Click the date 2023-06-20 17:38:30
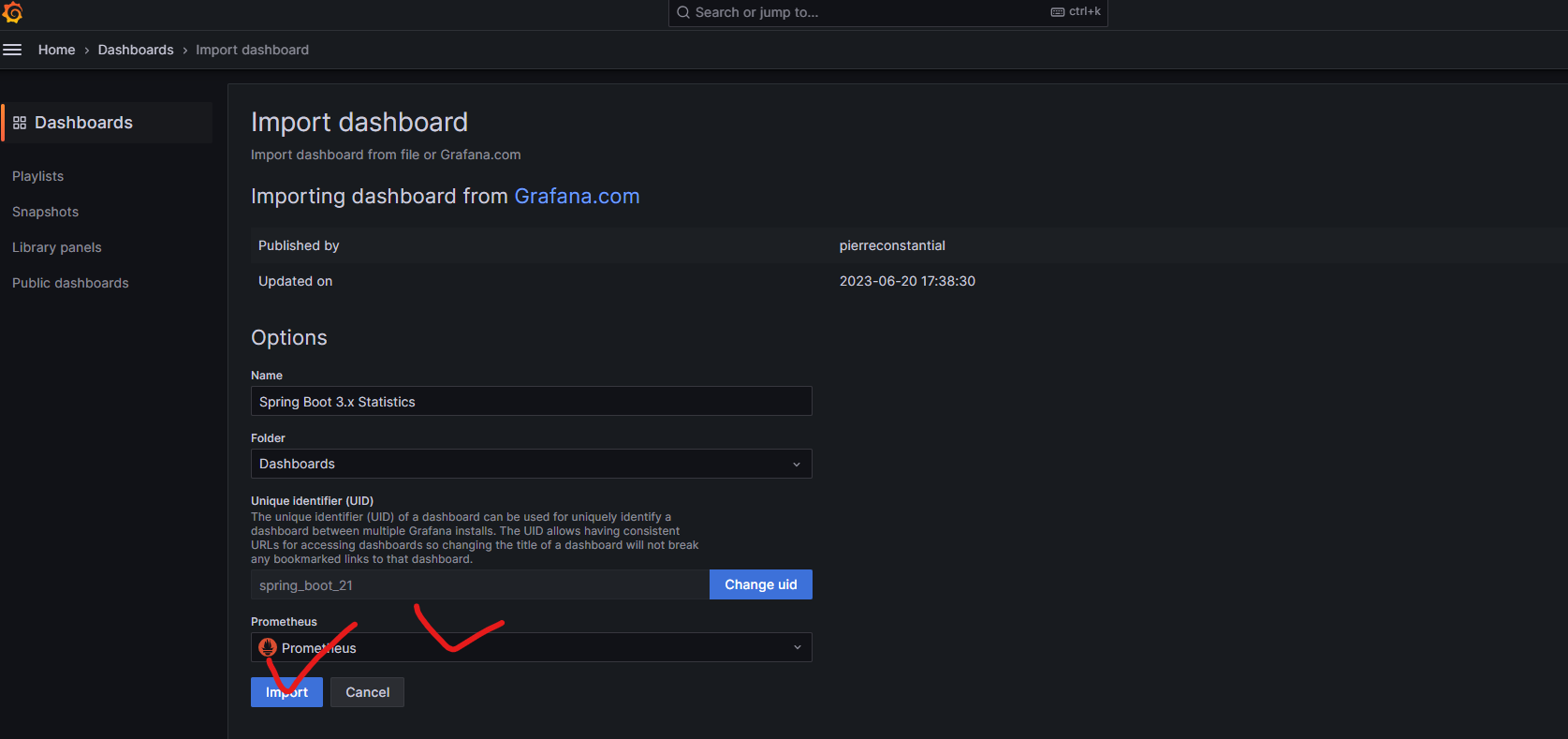1568x739 pixels. pos(907,281)
